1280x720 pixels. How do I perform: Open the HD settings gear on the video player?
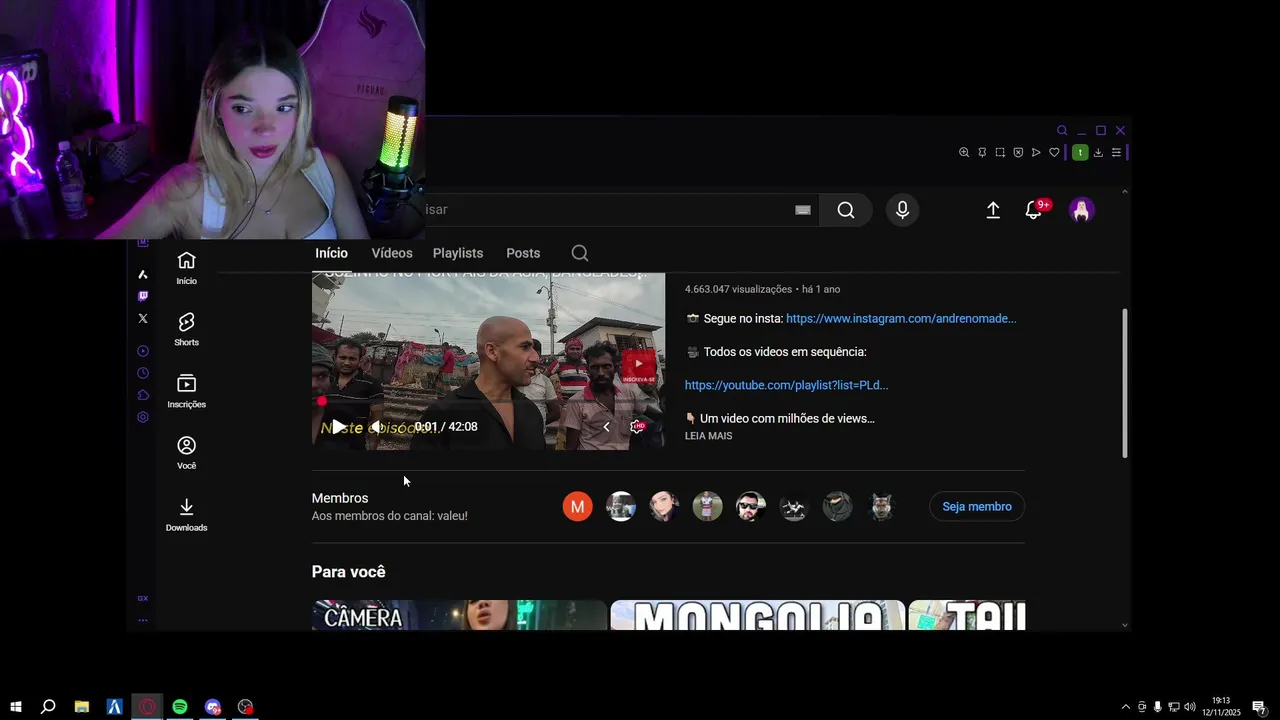point(637,427)
